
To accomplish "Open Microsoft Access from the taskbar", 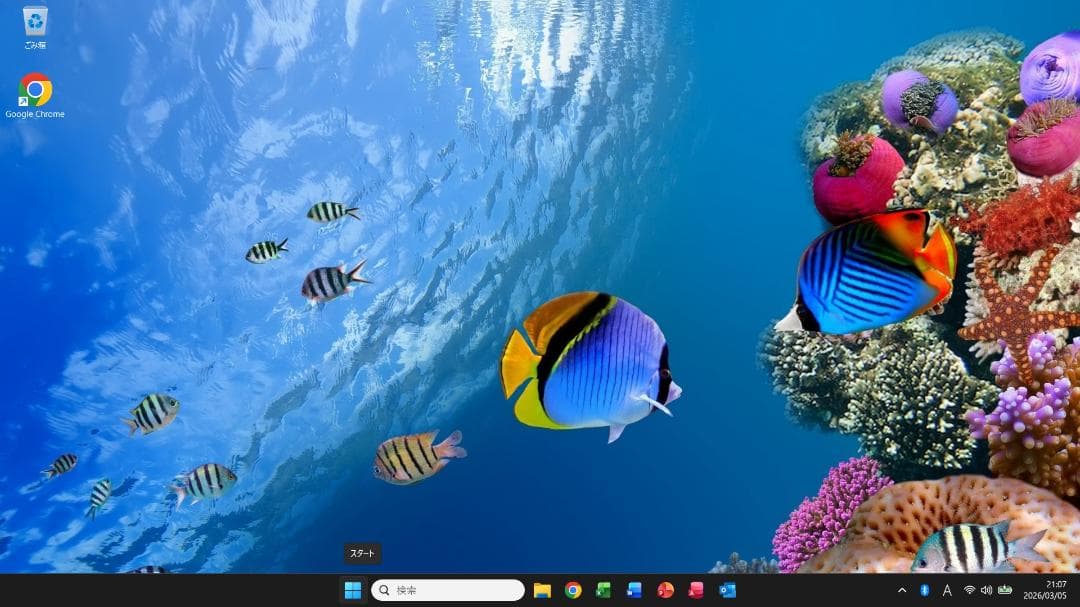I will coord(694,590).
